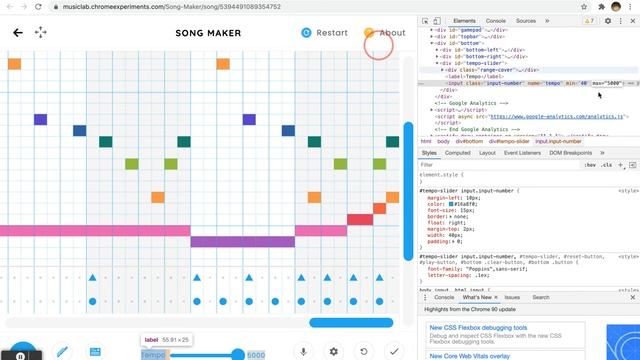Collapse the div id bottom node

432,43
